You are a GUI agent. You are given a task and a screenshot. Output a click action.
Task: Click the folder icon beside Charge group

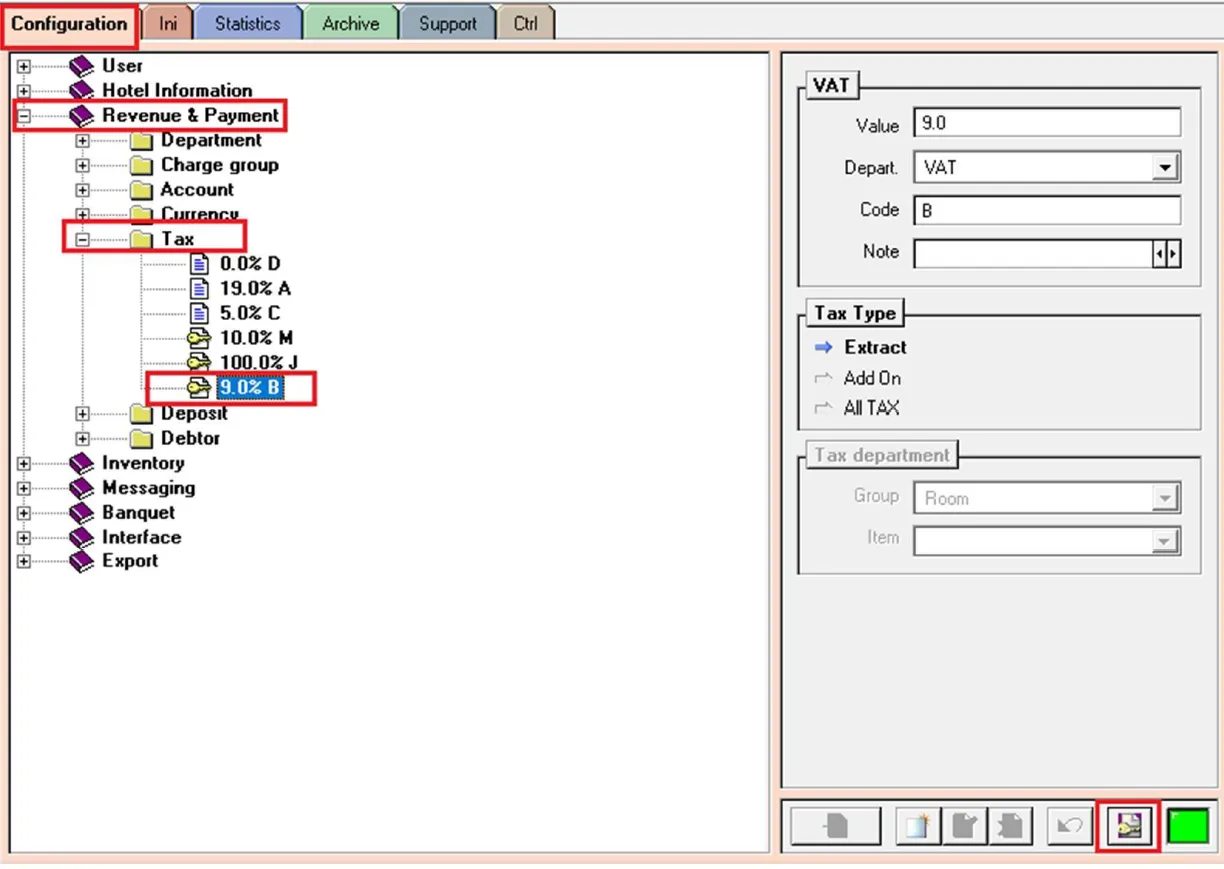(x=141, y=166)
